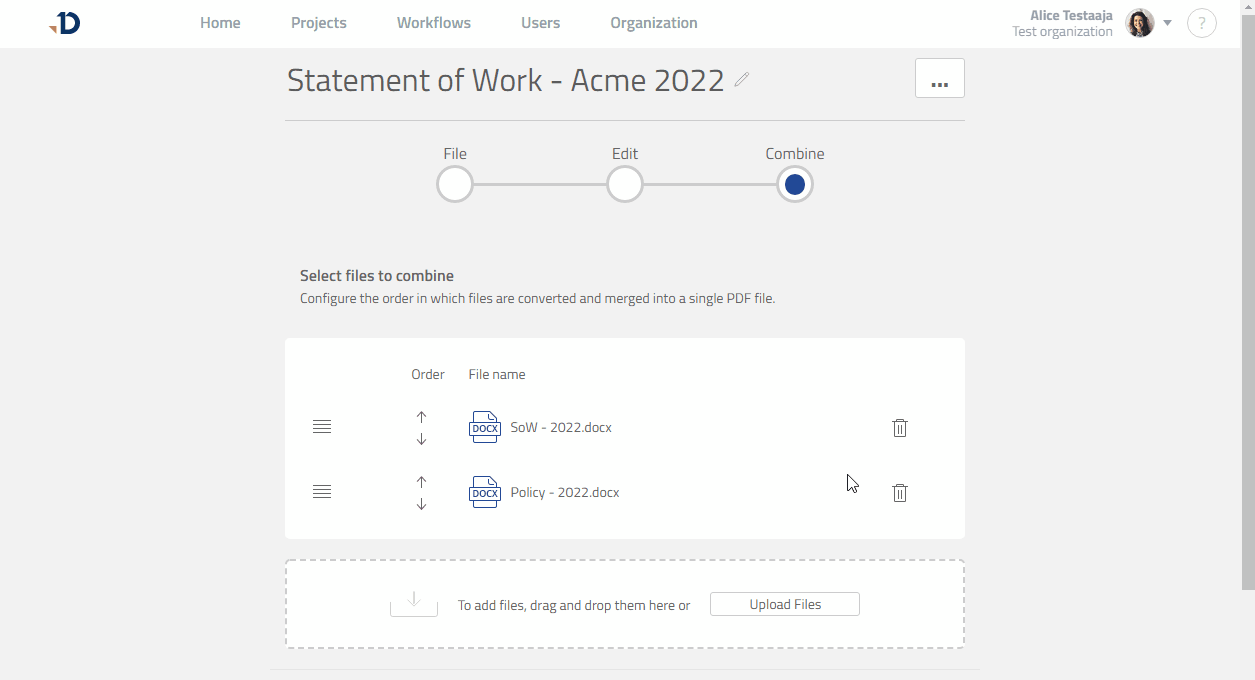Viewport: 1255px width, 680px height.
Task: Select the Edit step circle
Action: point(625,185)
